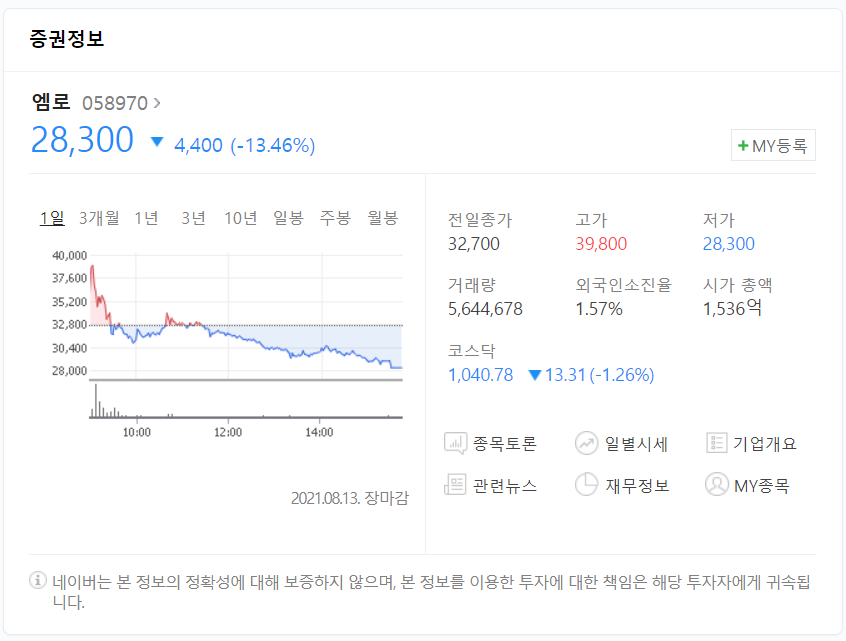Click the 증권정보 section heading
The width and height of the screenshot is (846, 641).
[66, 39]
